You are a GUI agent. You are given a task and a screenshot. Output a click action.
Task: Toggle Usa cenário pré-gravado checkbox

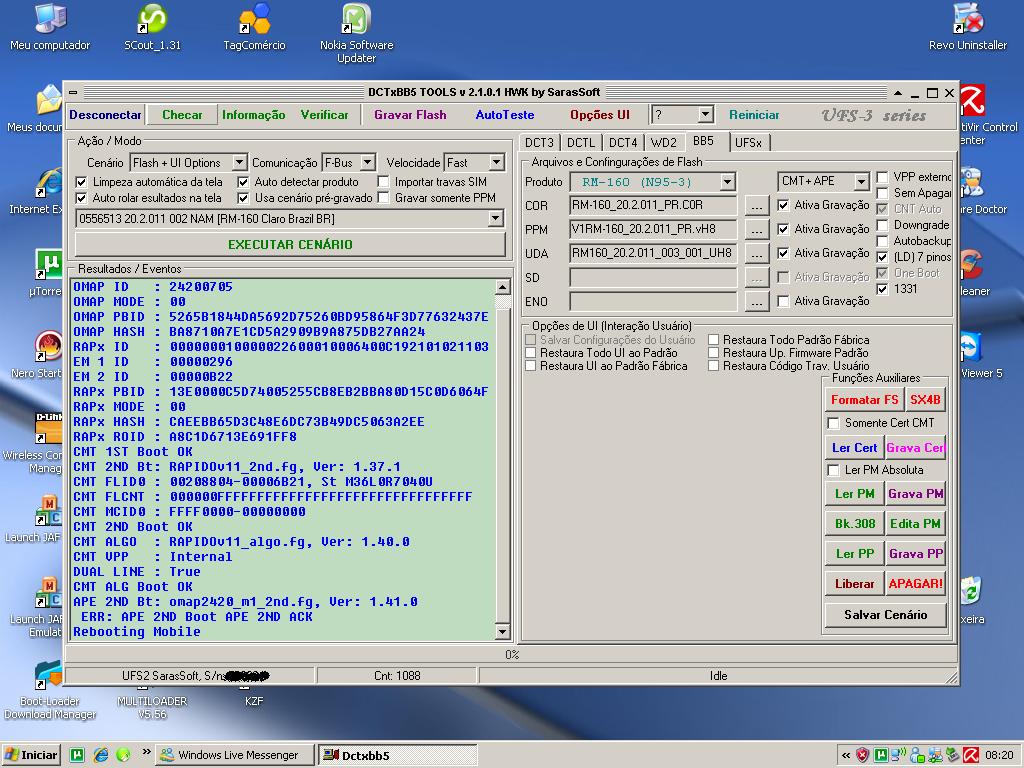point(243,198)
